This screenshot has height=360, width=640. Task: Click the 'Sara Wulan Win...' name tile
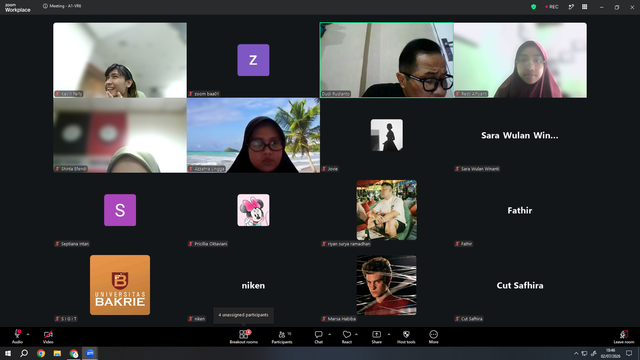point(520,135)
